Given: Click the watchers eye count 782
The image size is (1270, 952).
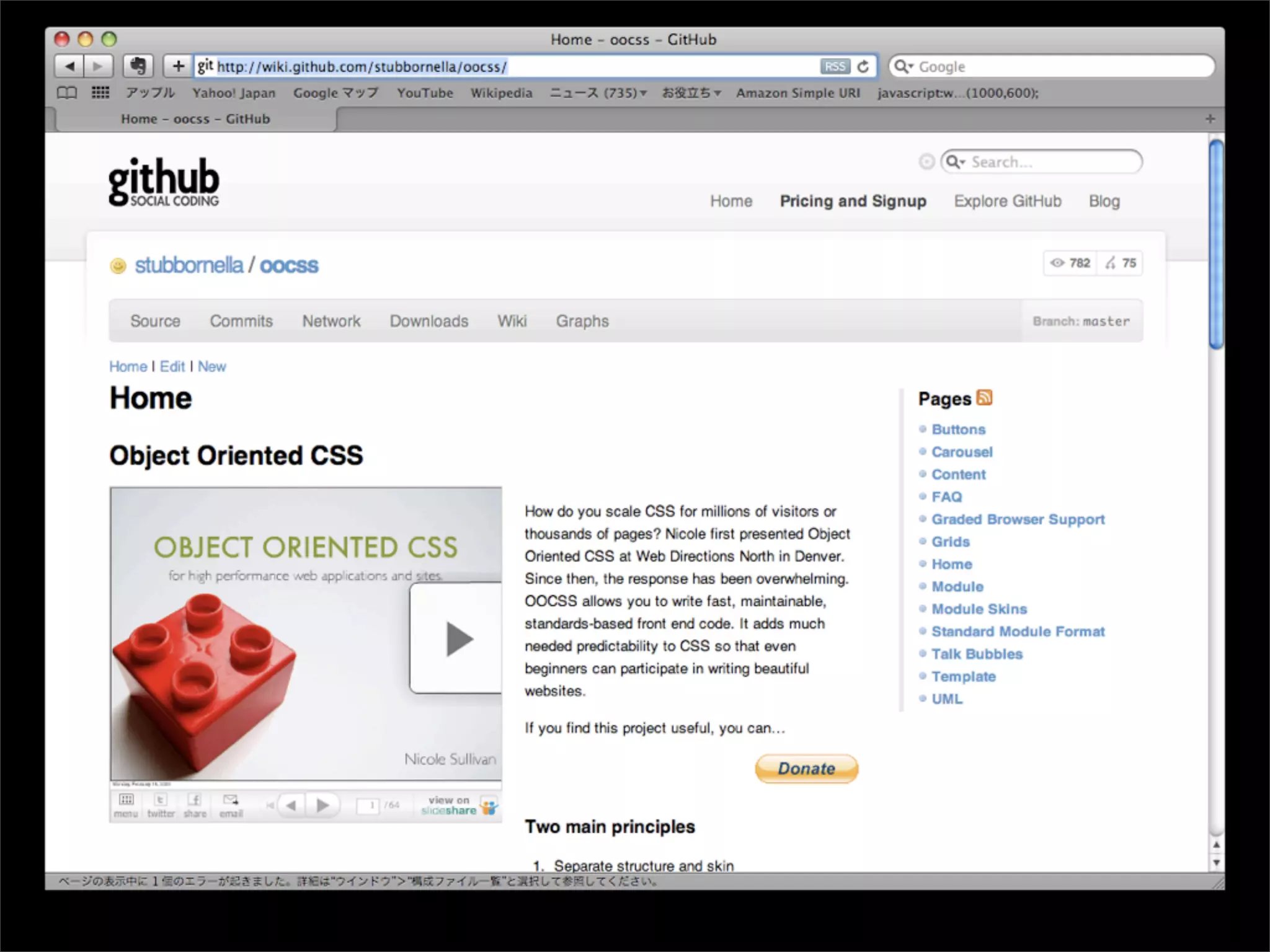Looking at the screenshot, I should 1070,263.
